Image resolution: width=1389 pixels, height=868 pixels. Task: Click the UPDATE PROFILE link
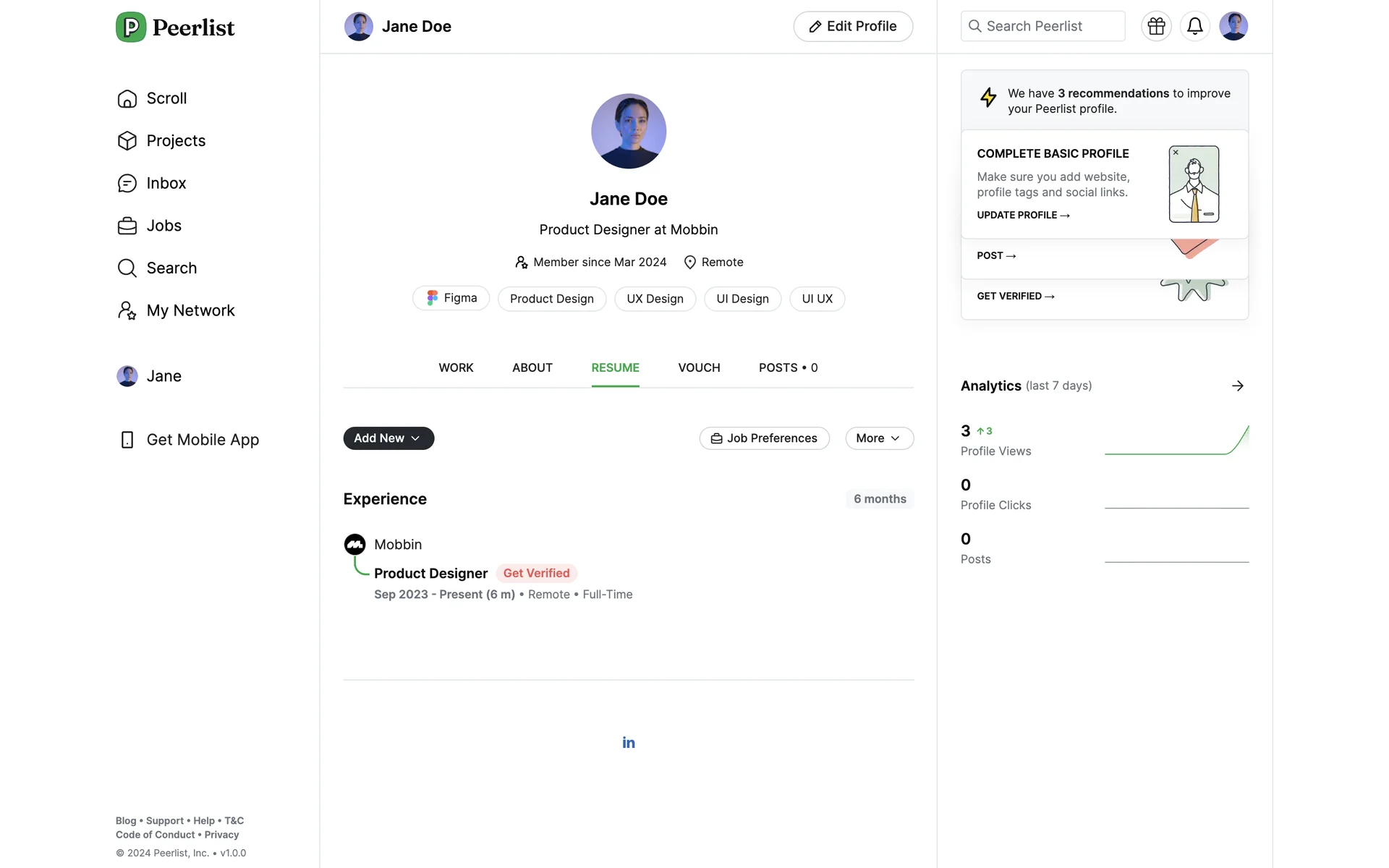pyautogui.click(x=1023, y=216)
